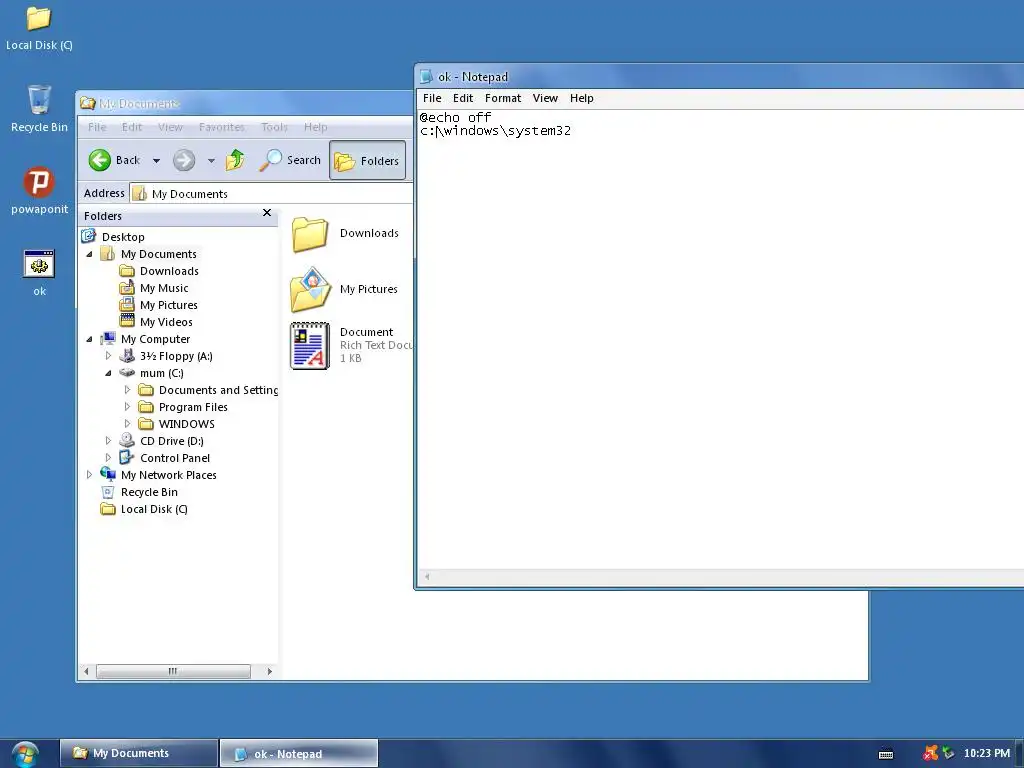Screen dimensions: 1024x768
Task: Expand My Network Places tree node
Action: click(89, 475)
